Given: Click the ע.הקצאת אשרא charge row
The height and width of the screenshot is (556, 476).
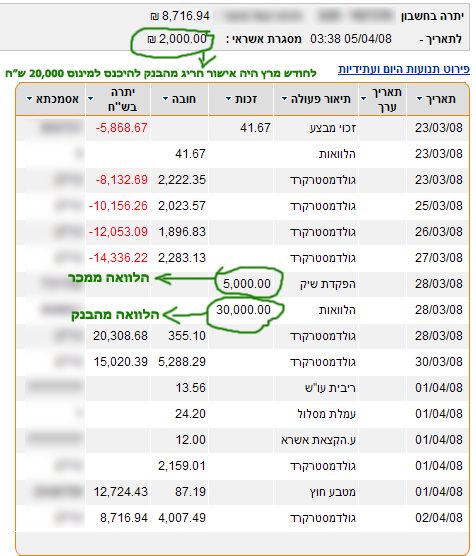Looking at the screenshot, I should coord(243,440).
